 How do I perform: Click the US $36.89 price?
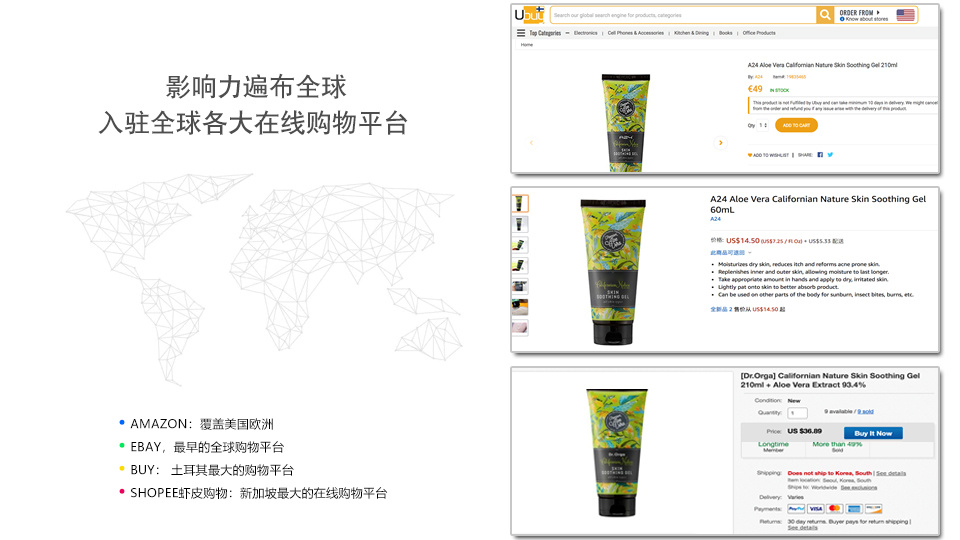(x=804, y=431)
